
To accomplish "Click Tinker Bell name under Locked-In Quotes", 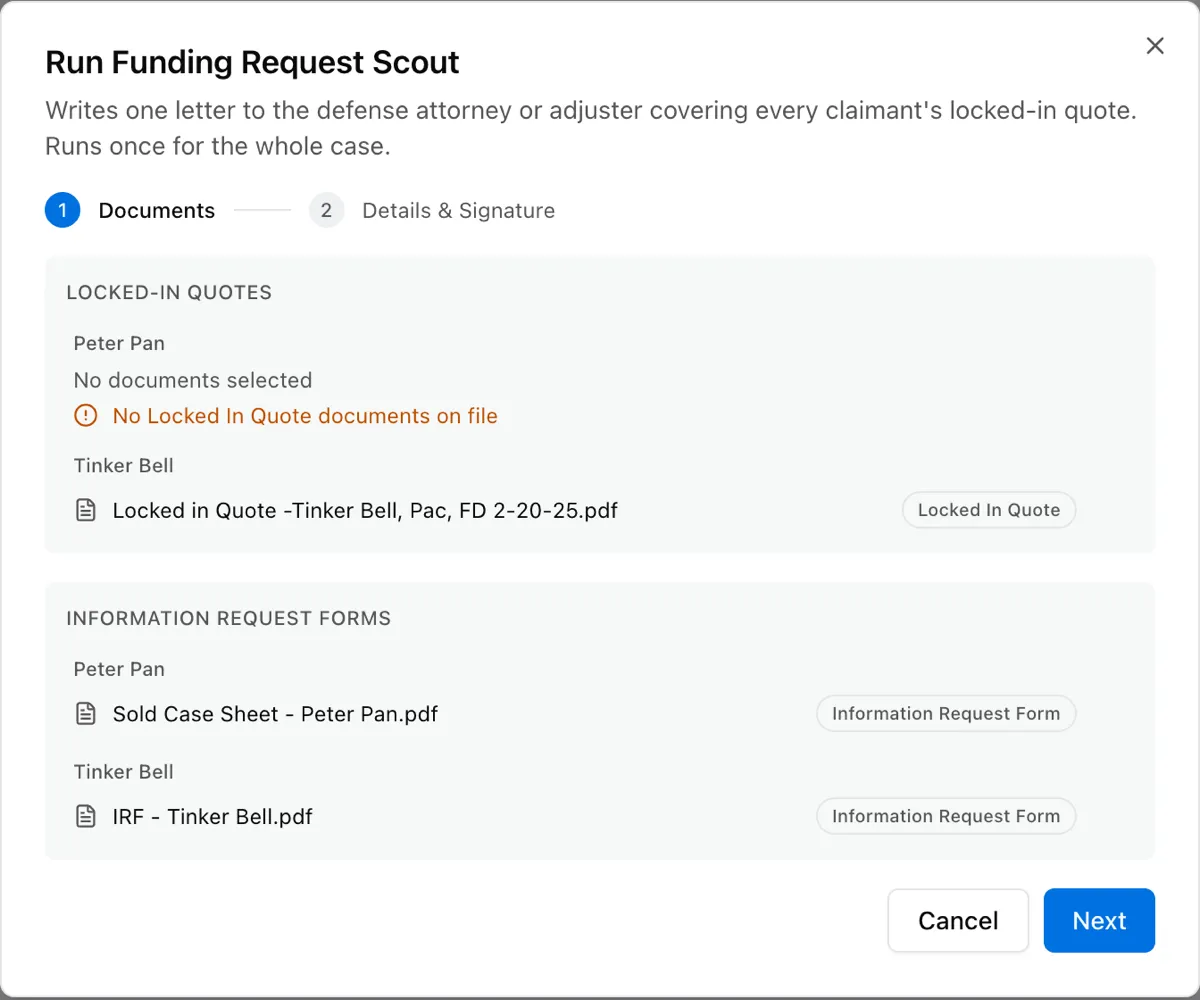I will (123, 465).
